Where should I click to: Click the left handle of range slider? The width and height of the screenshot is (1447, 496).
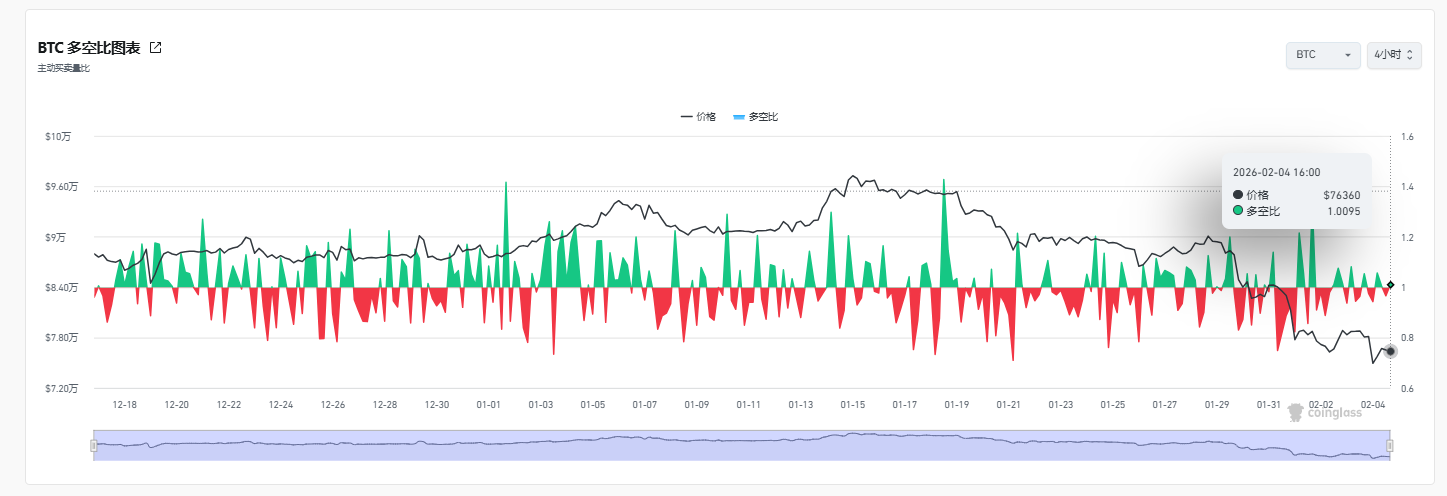coord(94,445)
